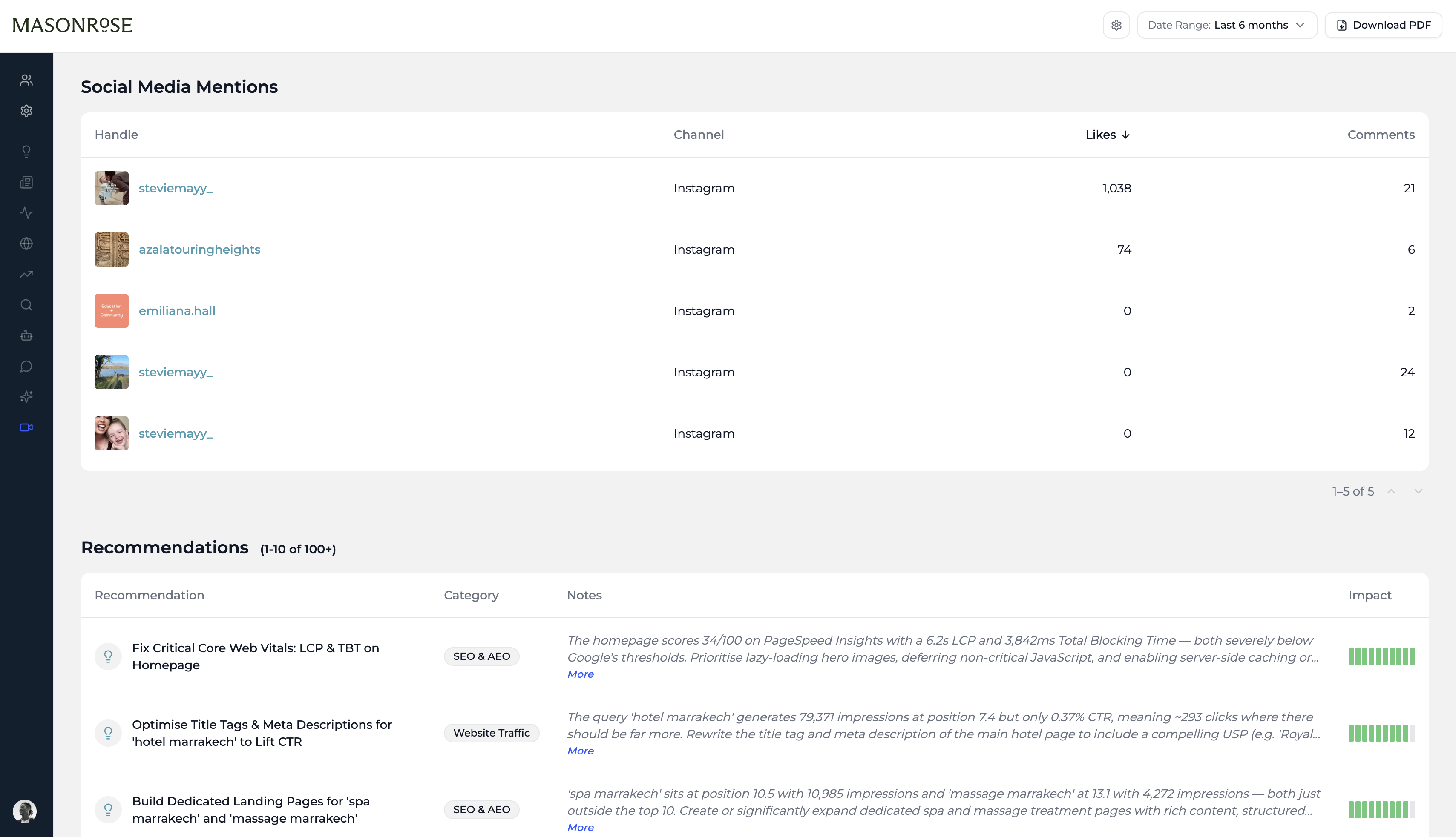Click steviemayy_ thumbnail with 12 comments
The image size is (1456, 837).
point(112,433)
